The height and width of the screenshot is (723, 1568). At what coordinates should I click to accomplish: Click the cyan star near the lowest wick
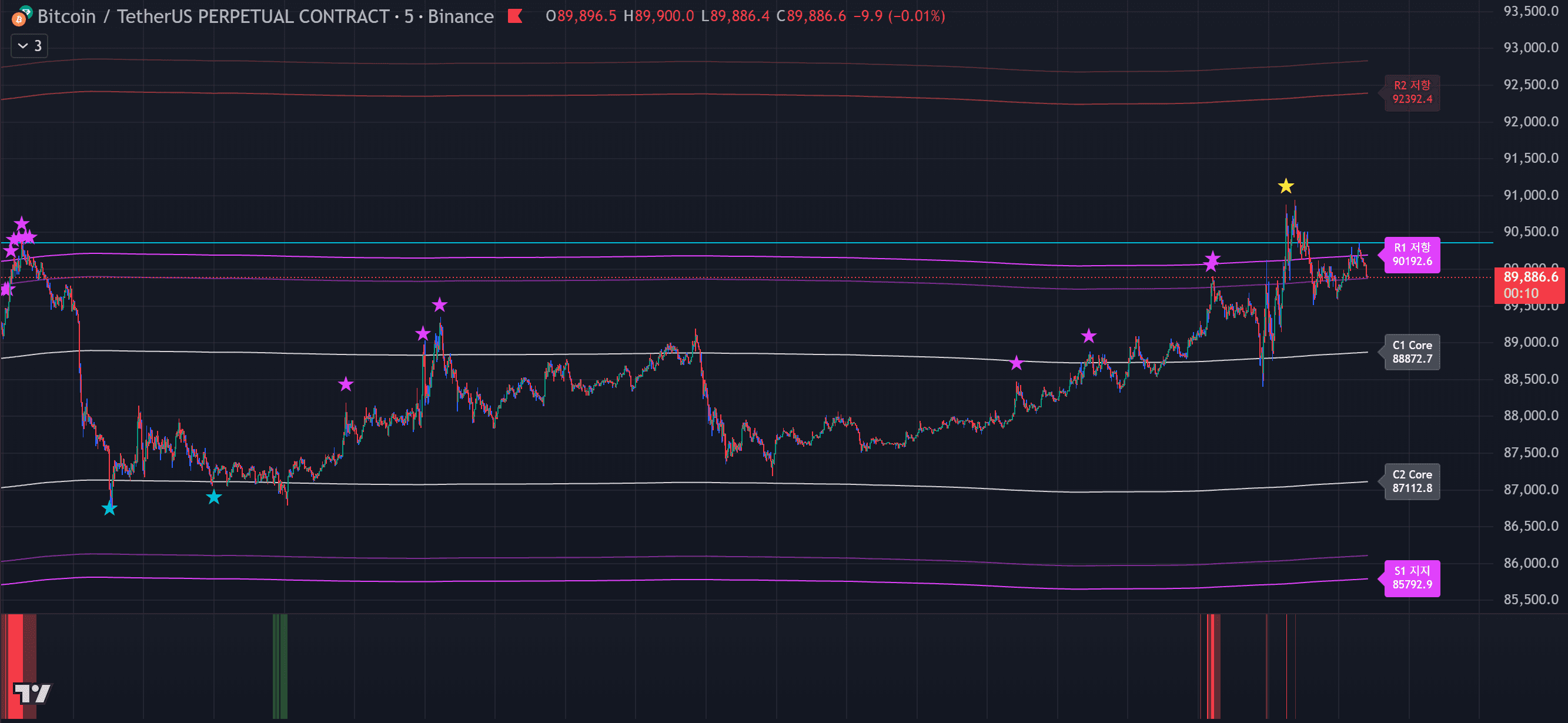pyautogui.click(x=109, y=508)
